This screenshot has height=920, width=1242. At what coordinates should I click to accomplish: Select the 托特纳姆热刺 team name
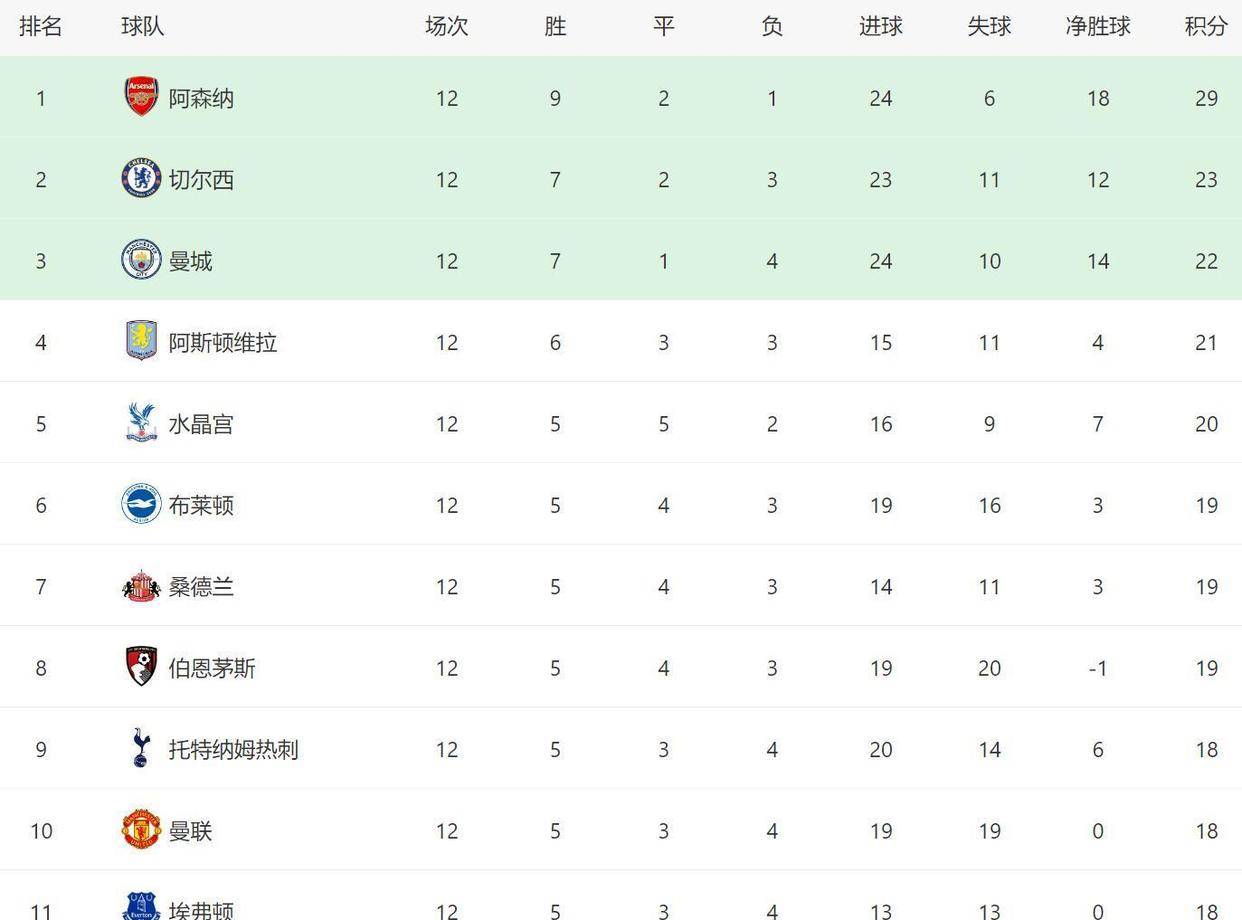click(233, 750)
